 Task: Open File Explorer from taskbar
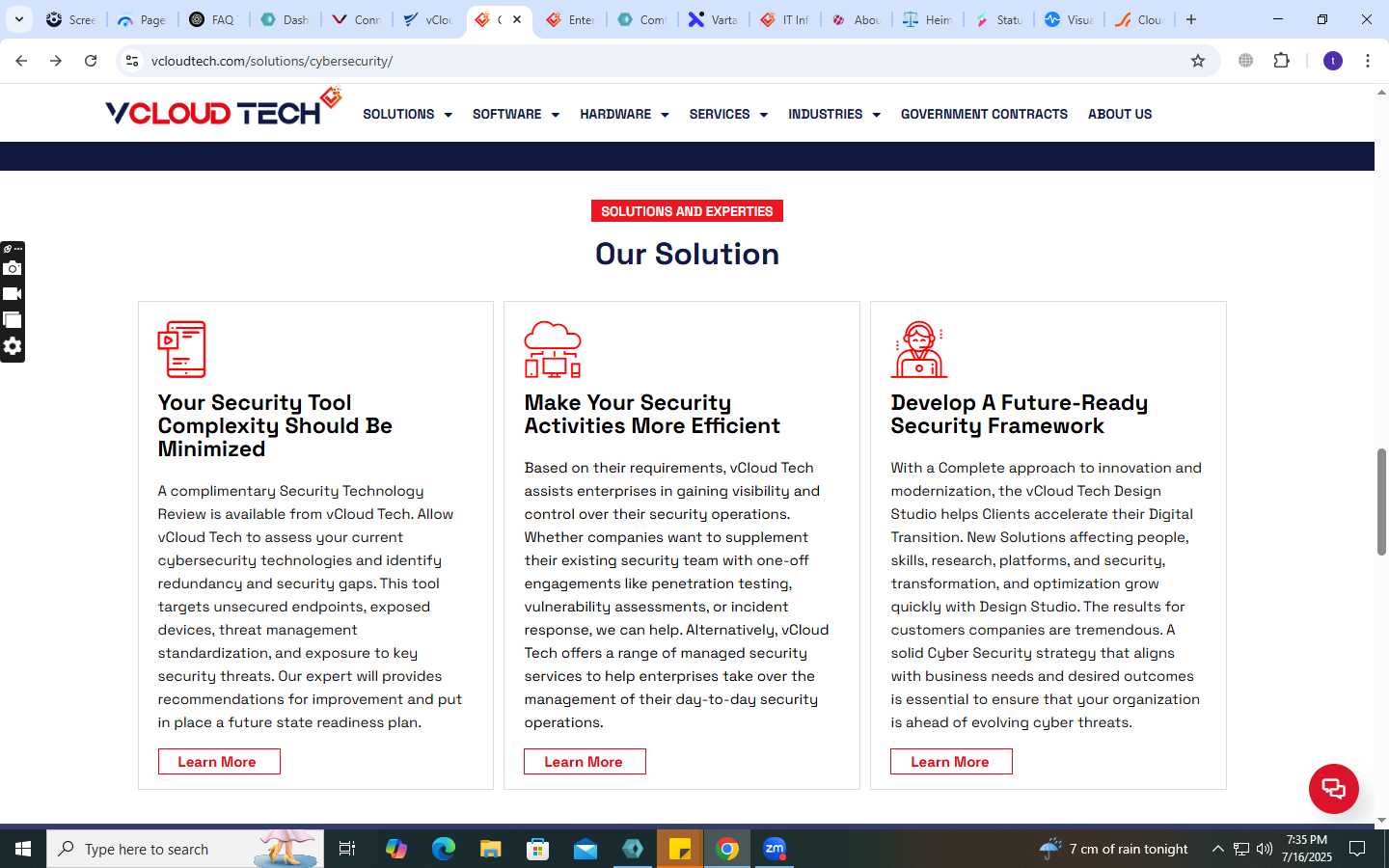(x=491, y=849)
